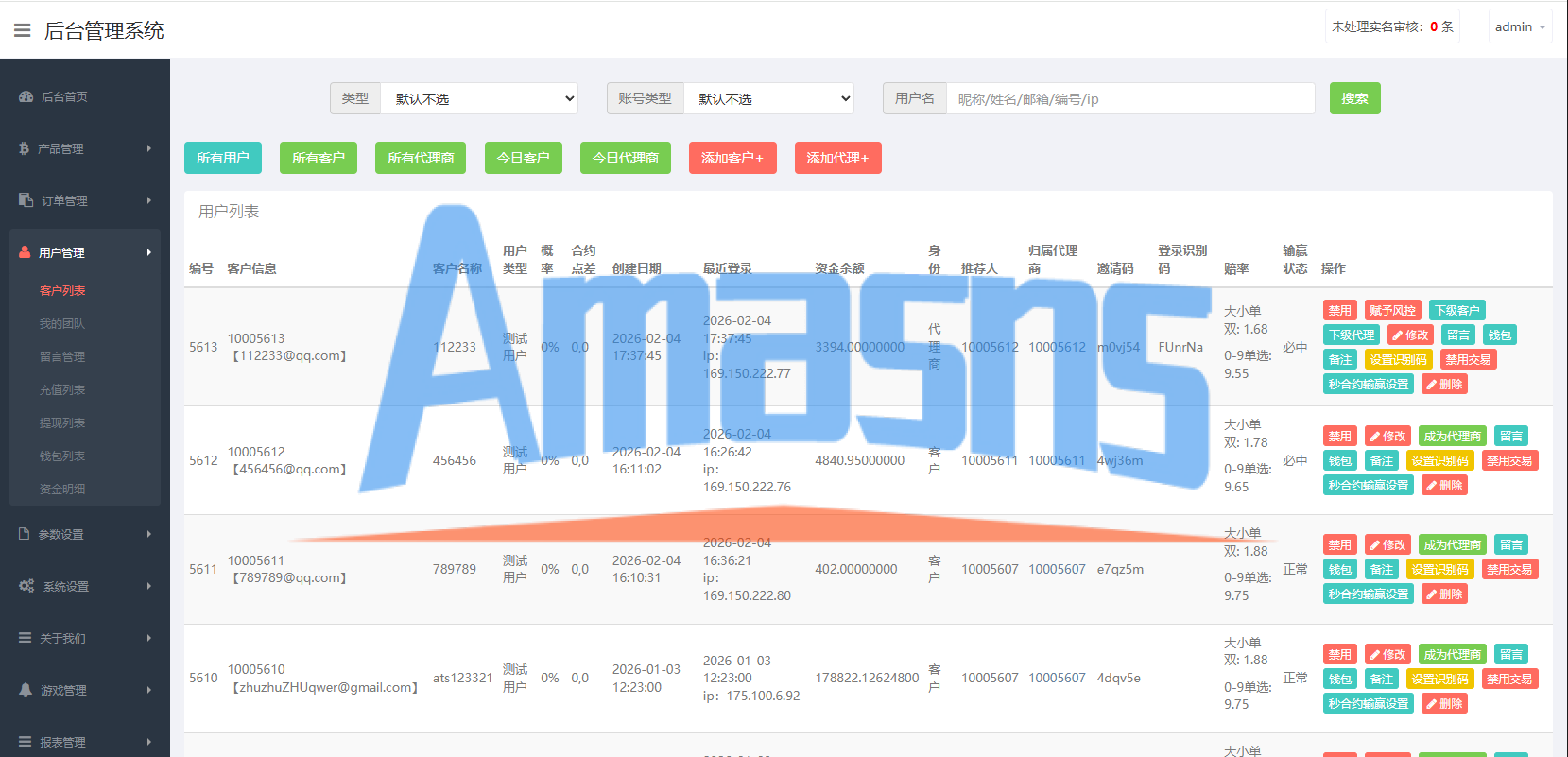Image resolution: width=1568 pixels, height=757 pixels.
Task: Expand the 报表管理 menu arrow
Action: tap(149, 742)
